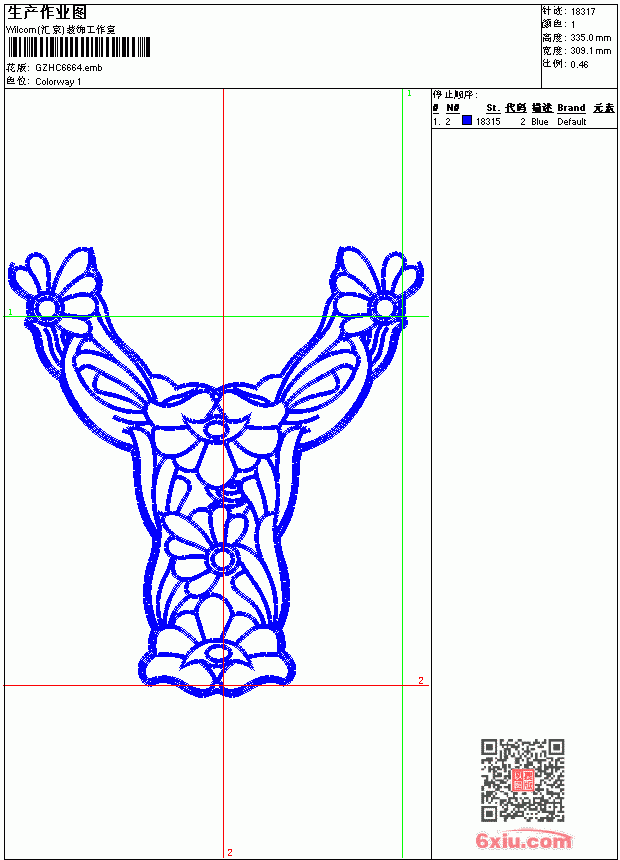Click the Brand column header

pyautogui.click(x=571, y=108)
